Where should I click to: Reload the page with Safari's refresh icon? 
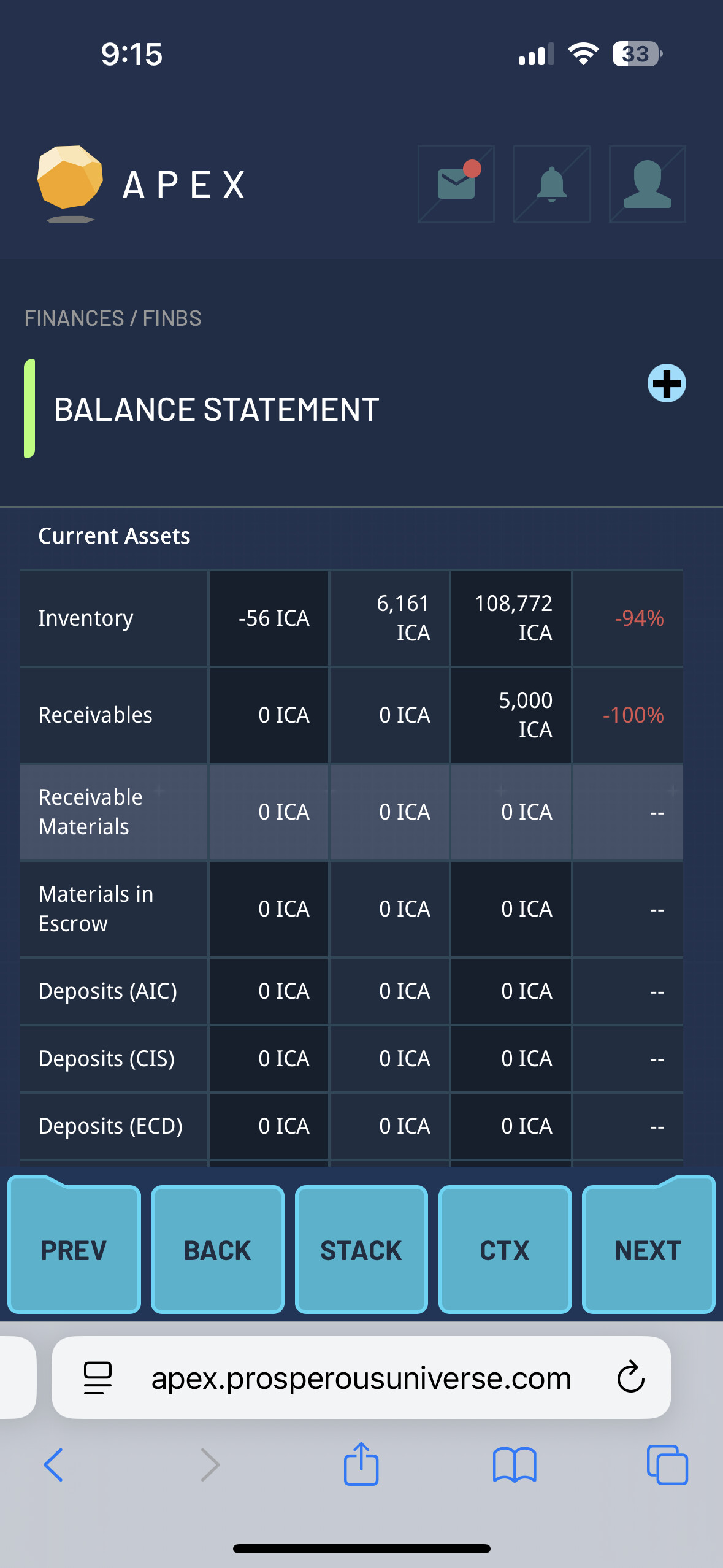click(x=630, y=1377)
